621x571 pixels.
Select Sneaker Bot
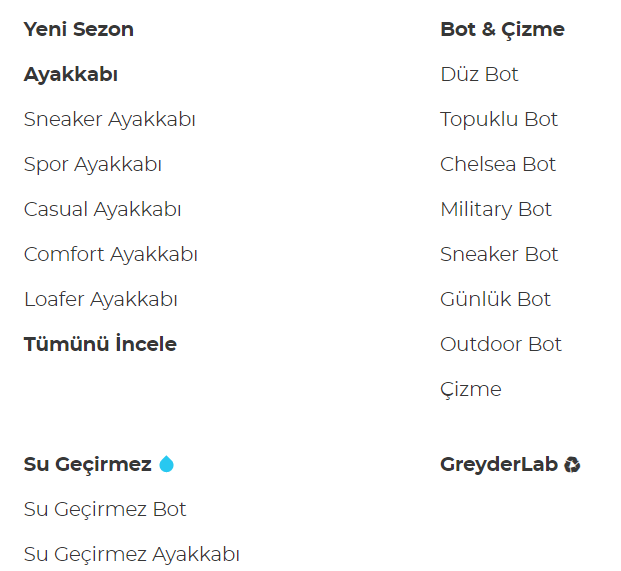[x=499, y=254]
